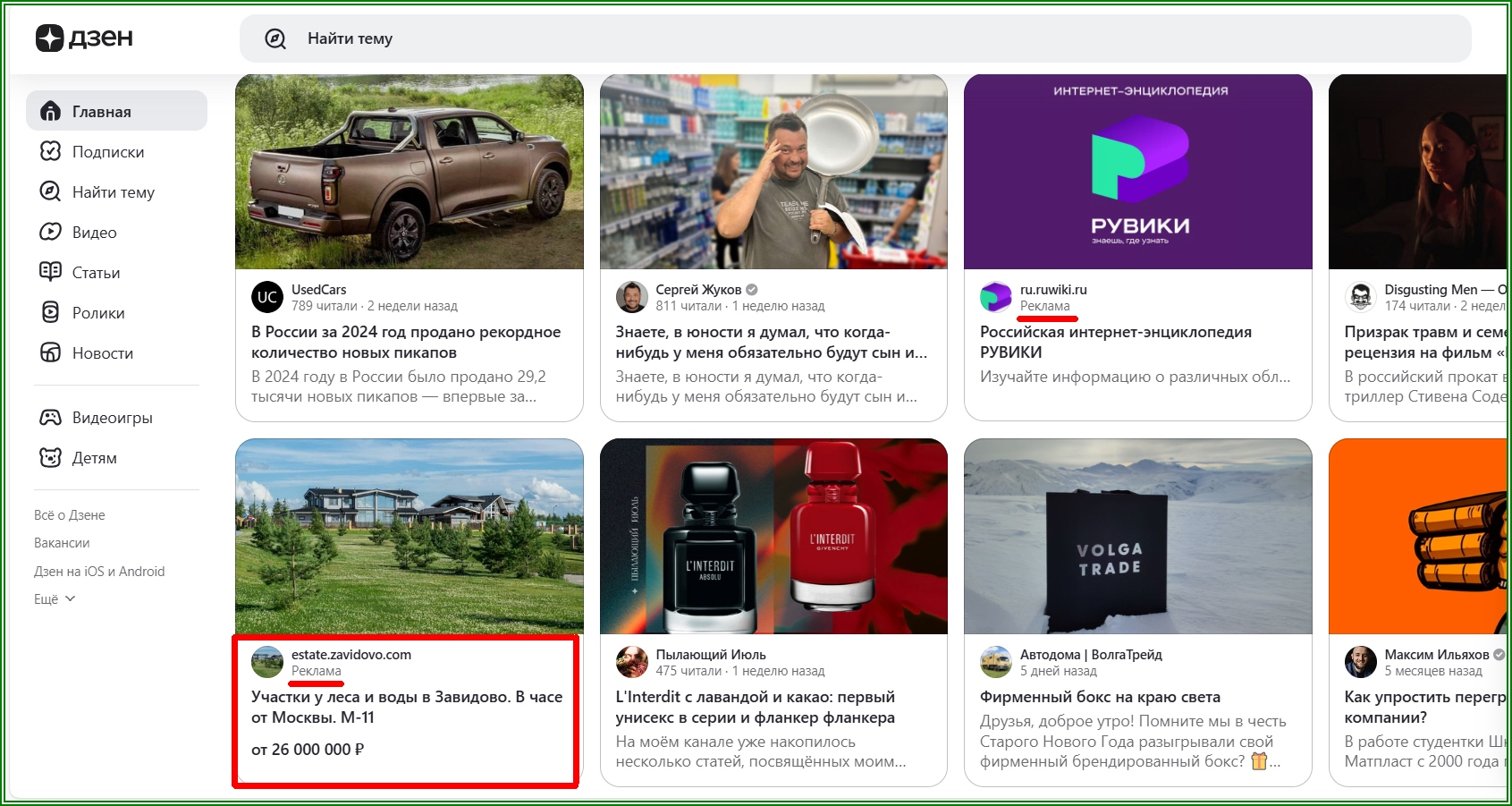Screen dimensions: 1512x806
Task: Click the Дзен logo
Action: tap(84, 38)
